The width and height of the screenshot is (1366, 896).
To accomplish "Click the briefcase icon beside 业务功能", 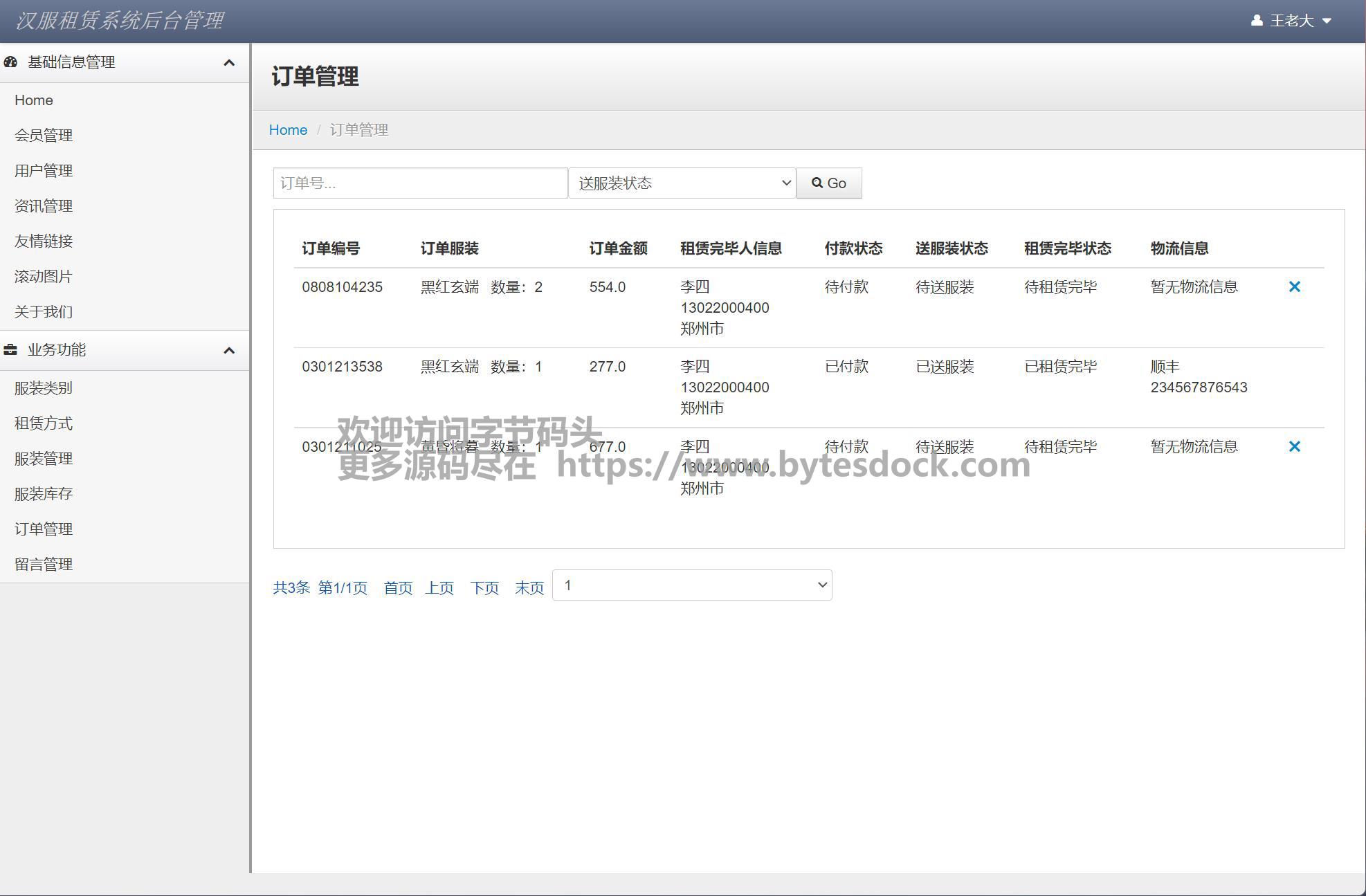I will pos(10,350).
